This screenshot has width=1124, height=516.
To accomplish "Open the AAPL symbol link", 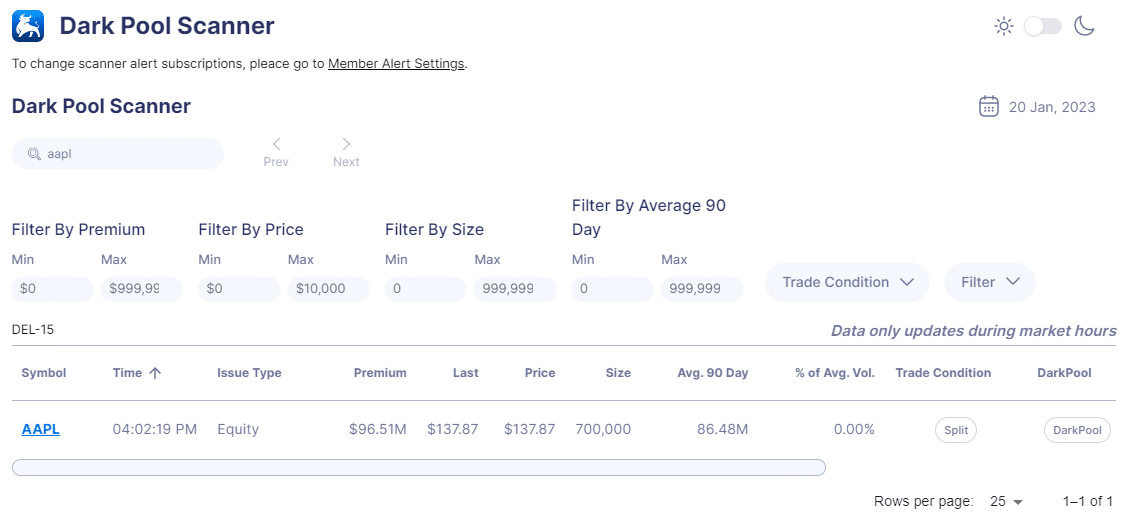I will [41, 429].
